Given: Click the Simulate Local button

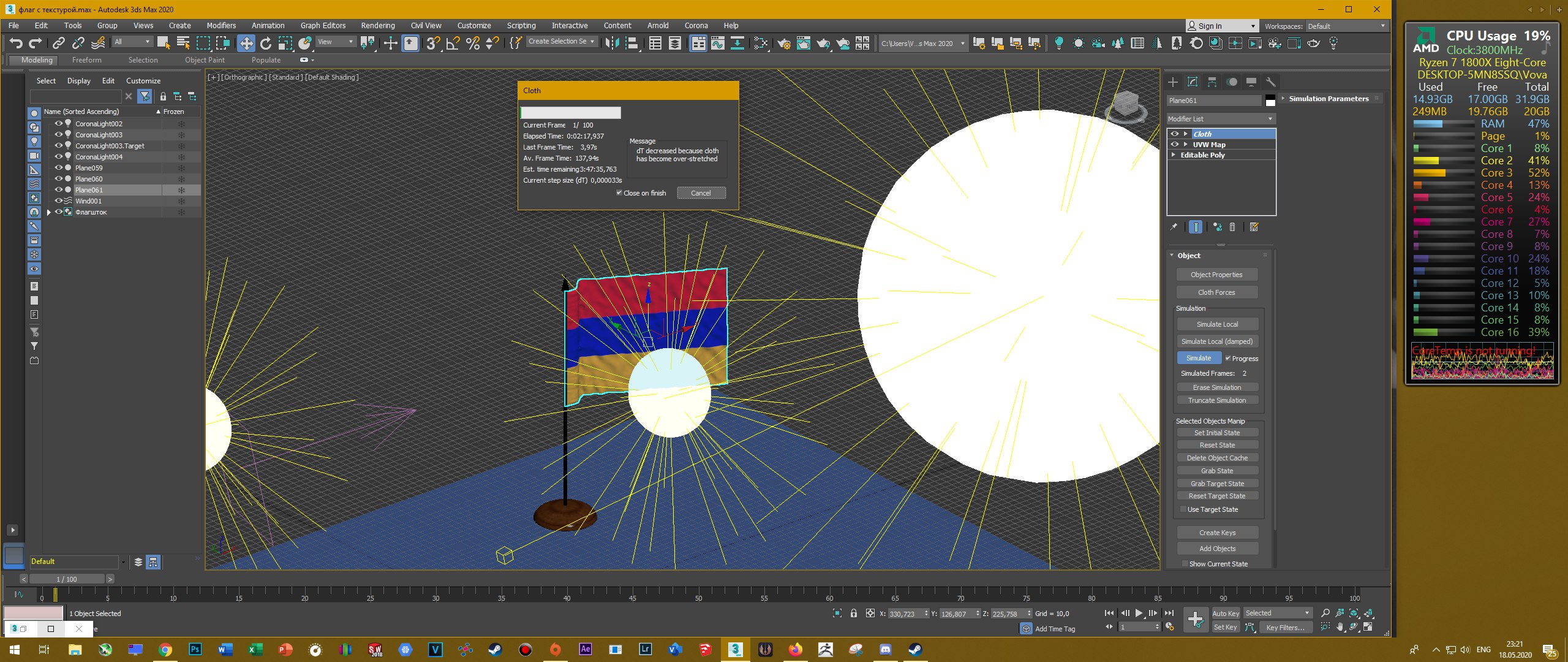Looking at the screenshot, I should coord(1217,324).
